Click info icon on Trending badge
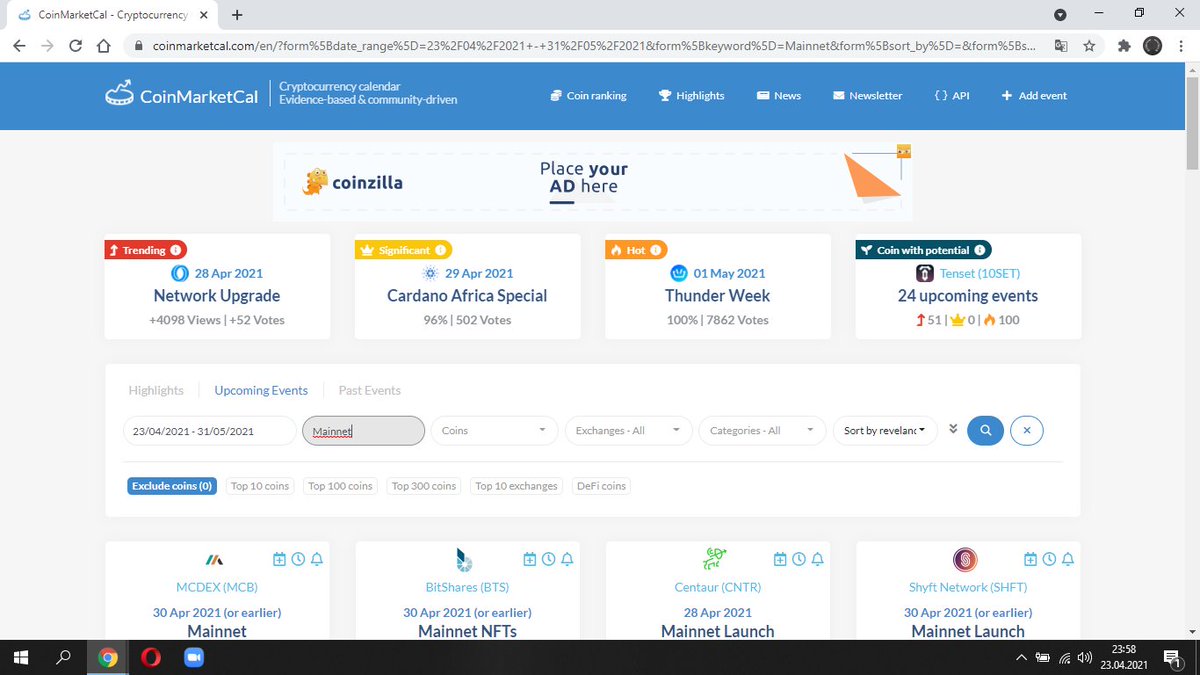Image resolution: width=1200 pixels, height=675 pixels. 176,250
